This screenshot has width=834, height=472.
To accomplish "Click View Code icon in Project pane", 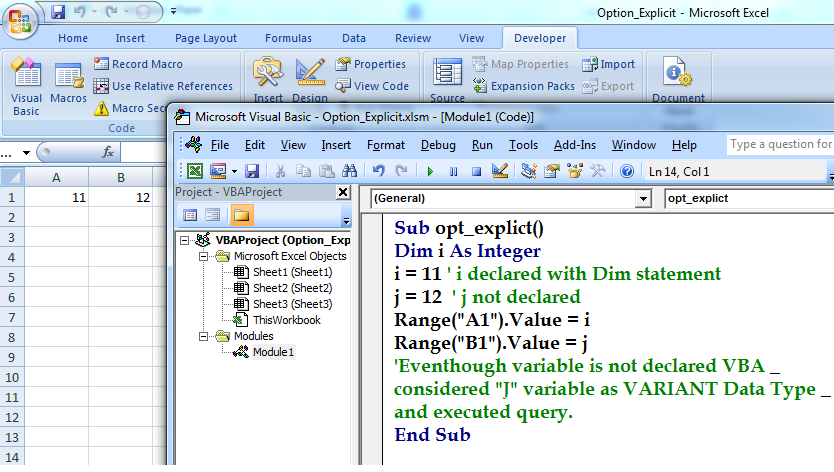I will 190,215.
